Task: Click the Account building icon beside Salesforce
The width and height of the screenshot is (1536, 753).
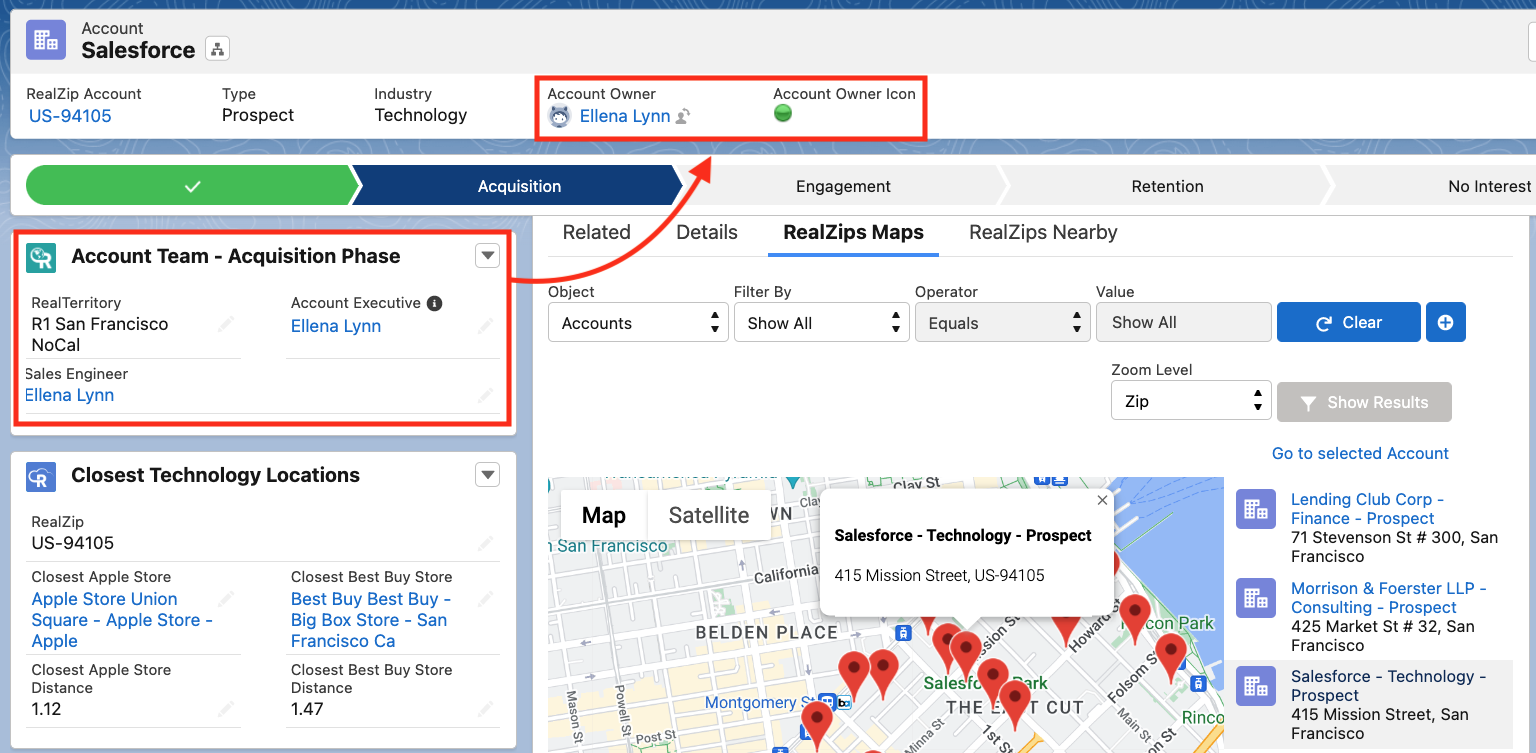Action: coord(46,40)
